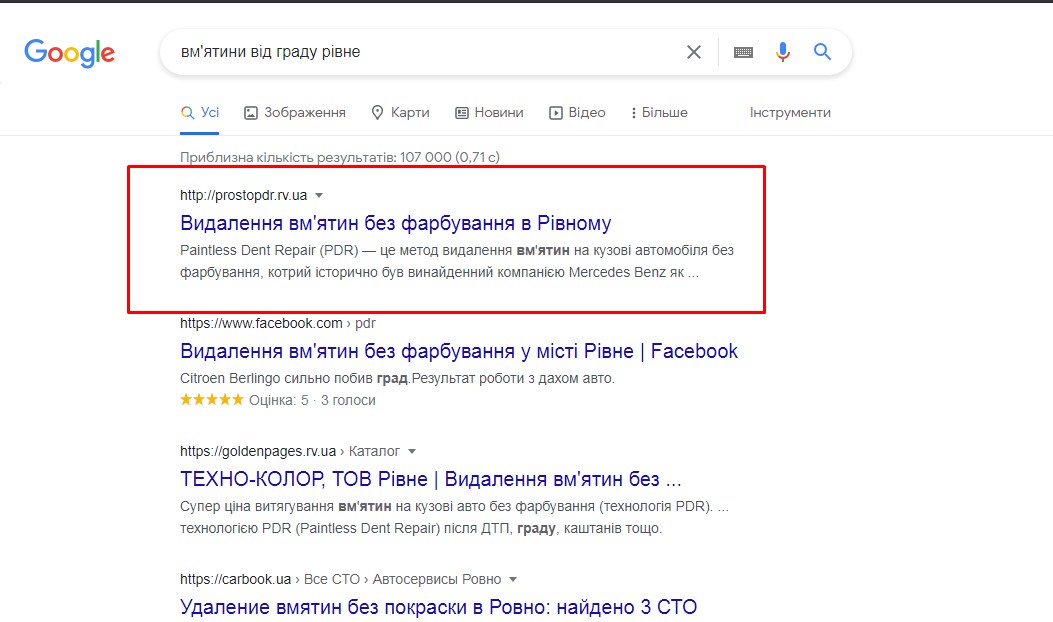Expand the dropdown arrow next to prostopdr.rv.ua
The height and width of the screenshot is (622, 1053).
click(x=319, y=195)
